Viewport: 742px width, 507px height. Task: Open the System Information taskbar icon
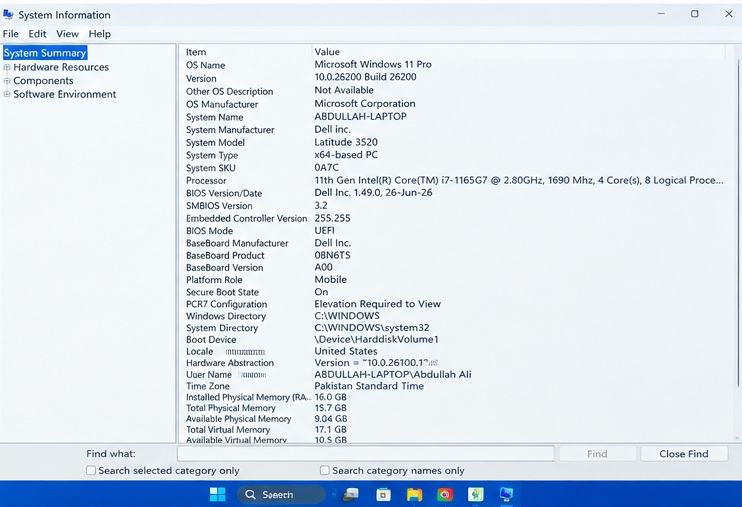(x=506, y=494)
